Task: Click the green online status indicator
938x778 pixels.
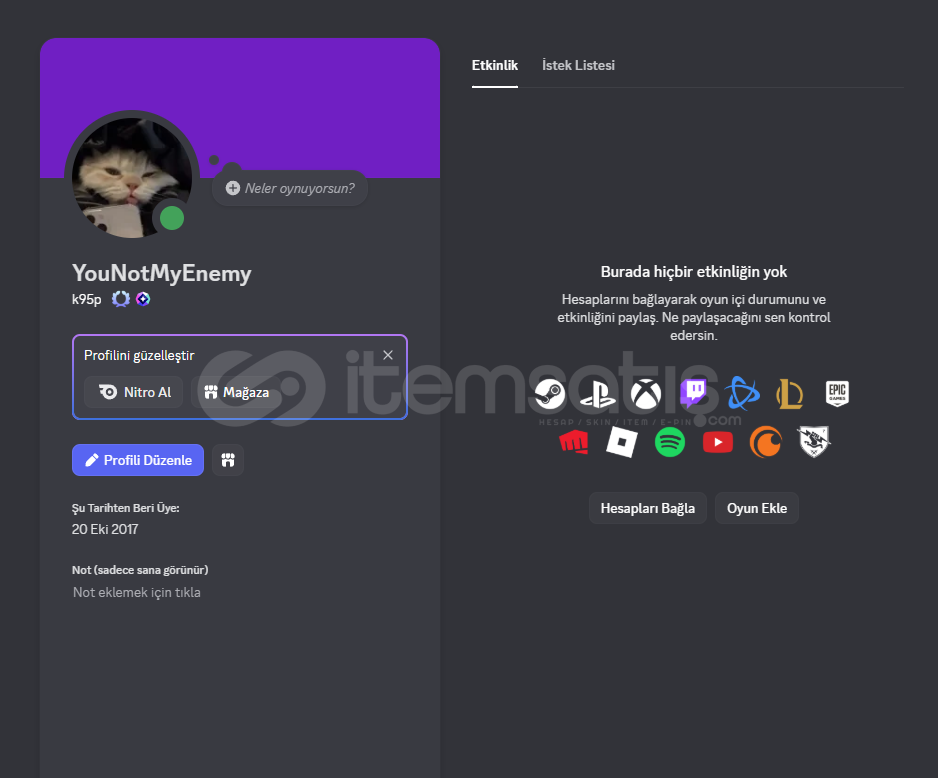Action: (x=172, y=218)
